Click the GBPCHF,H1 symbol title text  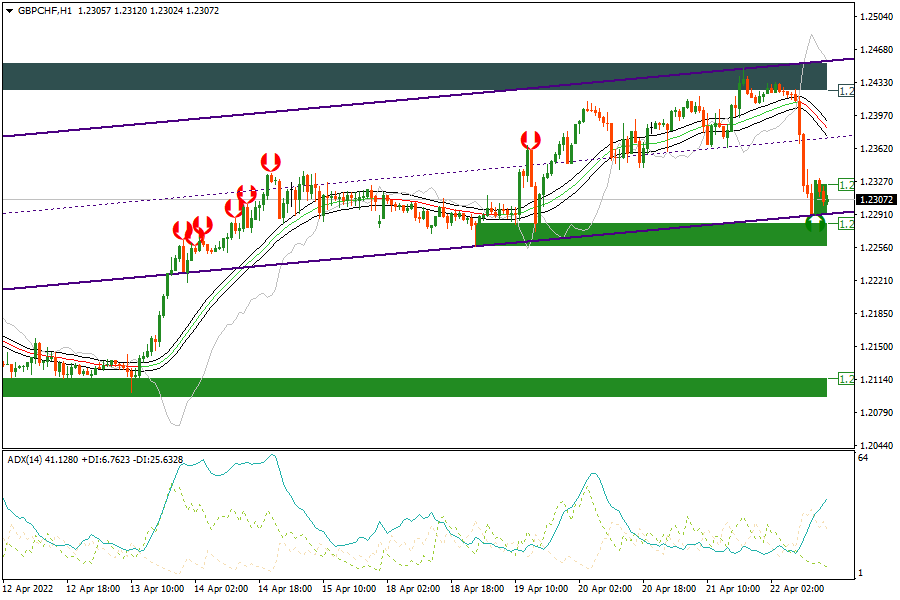[x=45, y=11]
